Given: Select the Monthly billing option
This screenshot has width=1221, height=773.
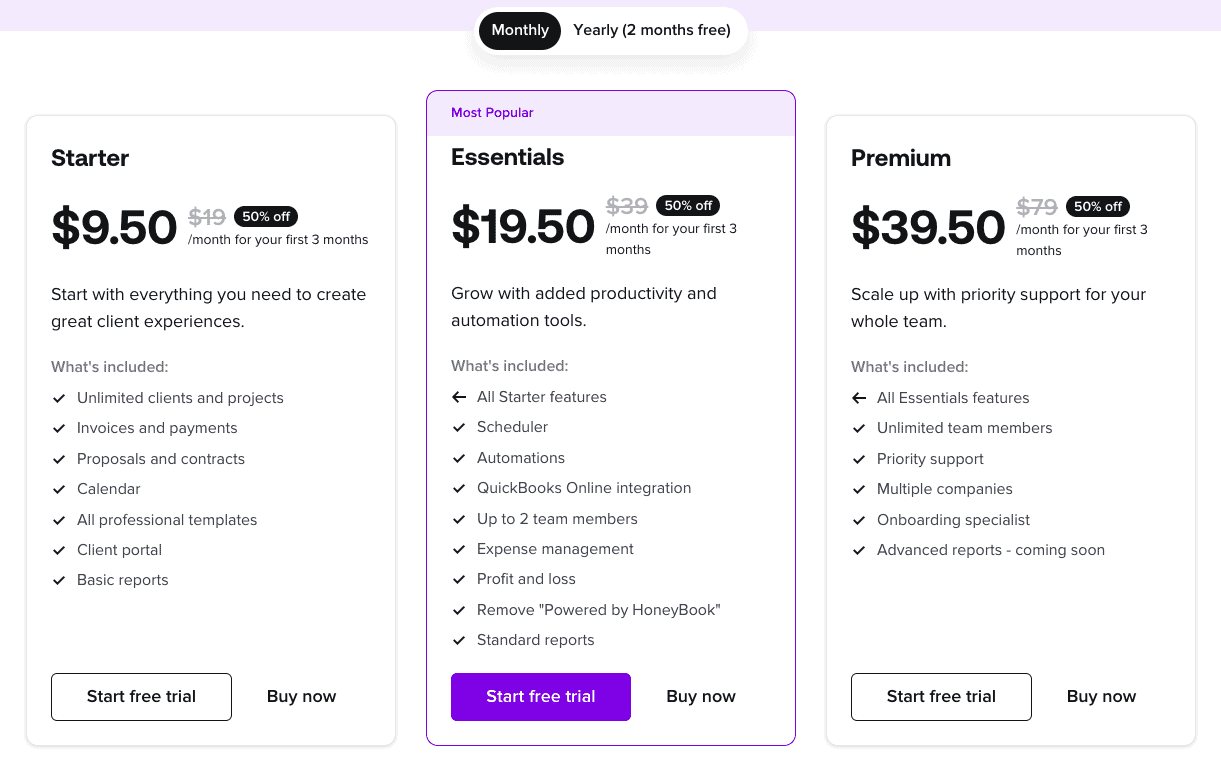Looking at the screenshot, I should (519, 30).
